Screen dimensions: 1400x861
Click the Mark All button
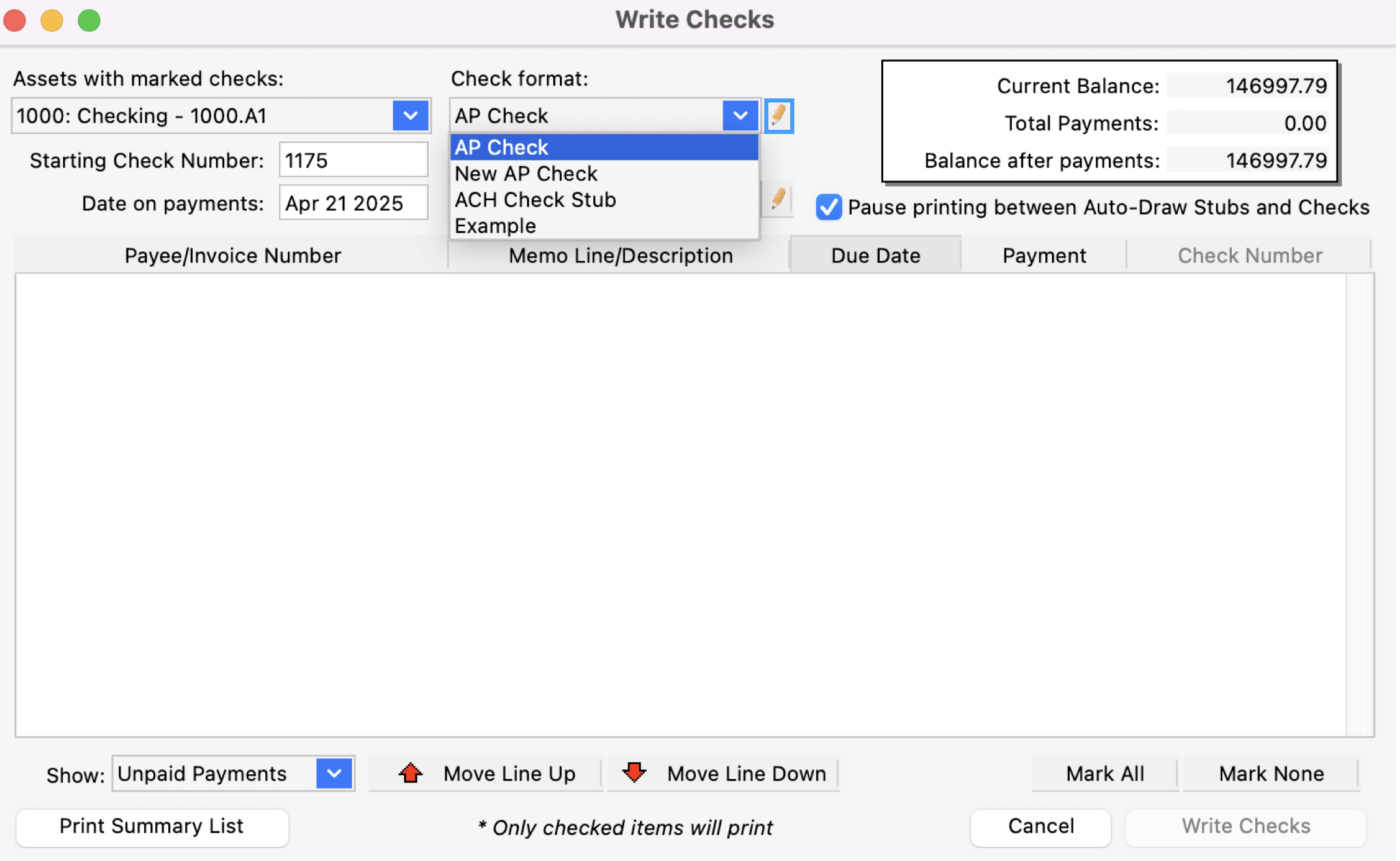click(1105, 774)
